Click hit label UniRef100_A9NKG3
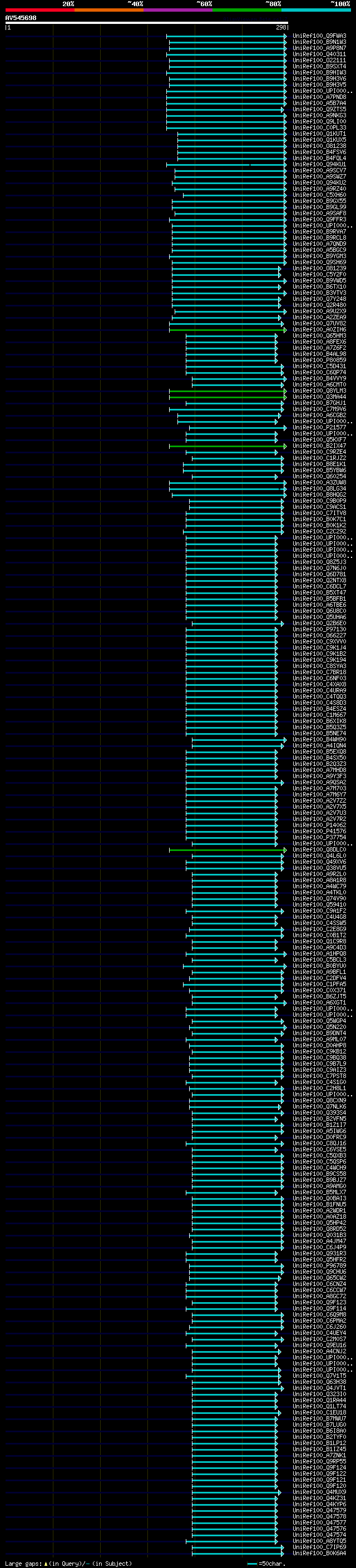 tap(319, 115)
